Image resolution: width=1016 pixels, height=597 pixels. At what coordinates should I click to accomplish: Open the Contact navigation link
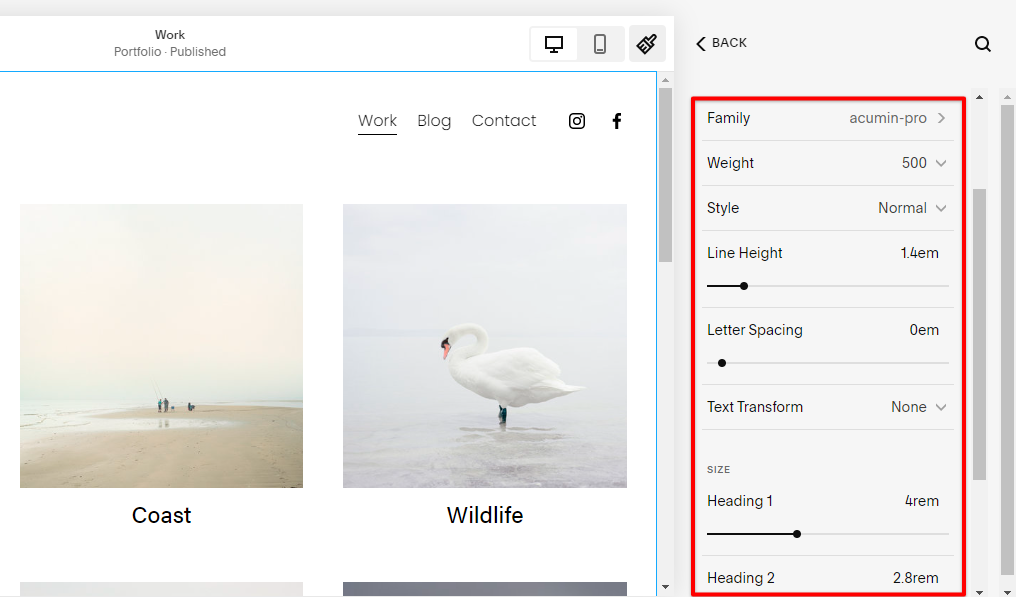click(504, 121)
